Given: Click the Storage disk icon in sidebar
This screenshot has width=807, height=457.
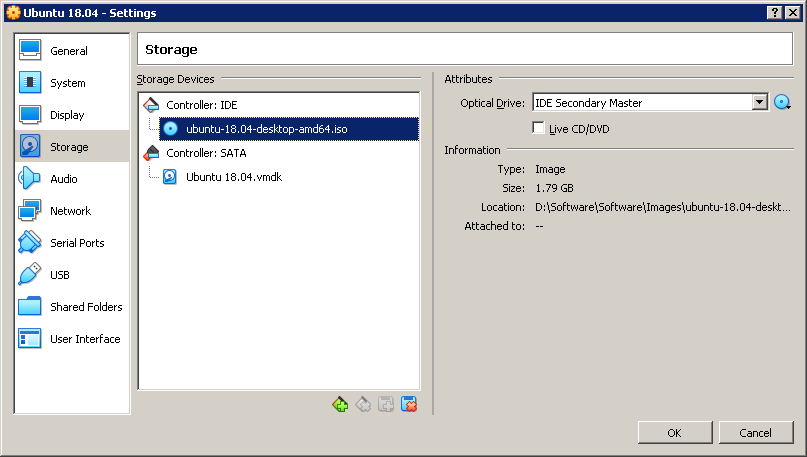Looking at the screenshot, I should click(30, 146).
